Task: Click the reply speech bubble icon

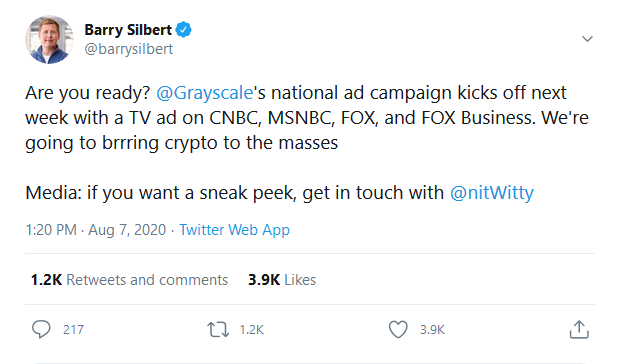Action: click(x=41, y=330)
